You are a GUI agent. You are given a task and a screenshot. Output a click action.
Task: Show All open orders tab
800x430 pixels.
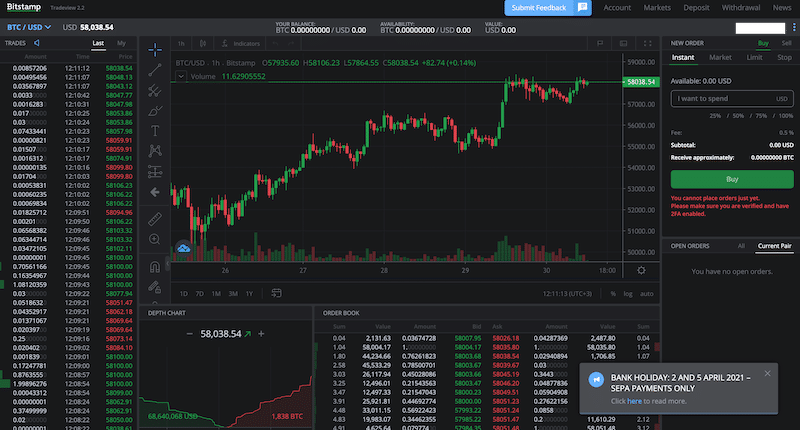point(741,246)
